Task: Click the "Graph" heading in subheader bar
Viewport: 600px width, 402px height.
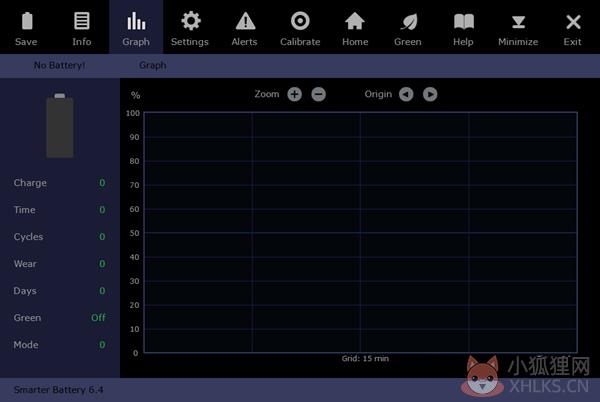Action: coord(153,65)
